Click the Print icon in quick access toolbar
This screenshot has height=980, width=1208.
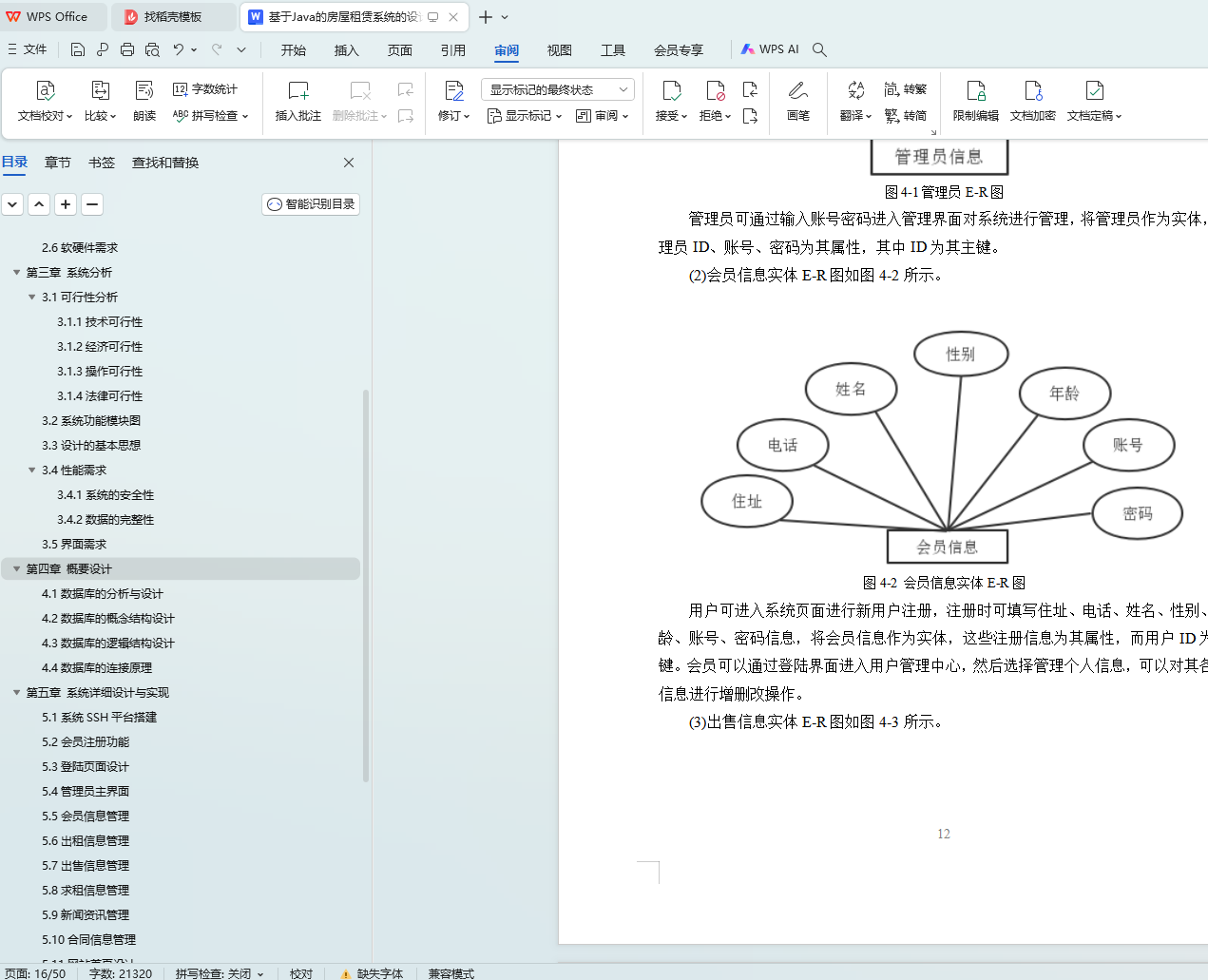pyautogui.click(x=127, y=49)
